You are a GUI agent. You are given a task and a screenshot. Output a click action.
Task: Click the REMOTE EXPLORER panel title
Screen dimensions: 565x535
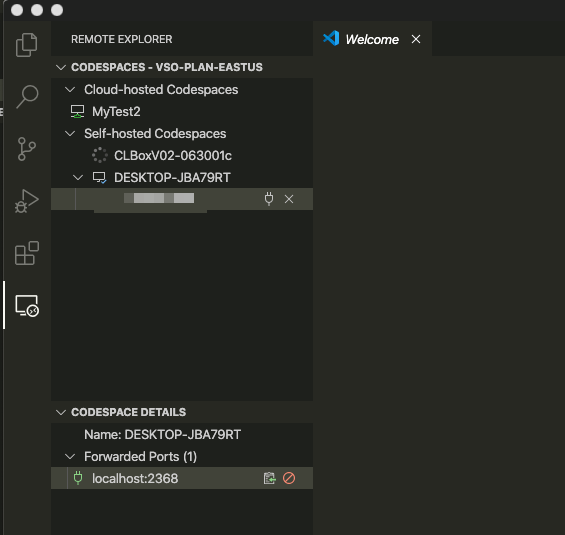tap(122, 39)
